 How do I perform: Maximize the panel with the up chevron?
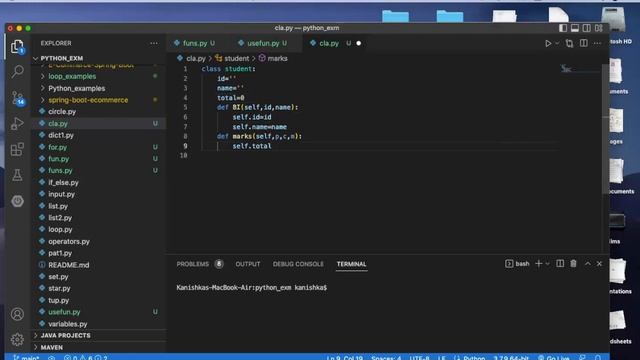(587, 264)
